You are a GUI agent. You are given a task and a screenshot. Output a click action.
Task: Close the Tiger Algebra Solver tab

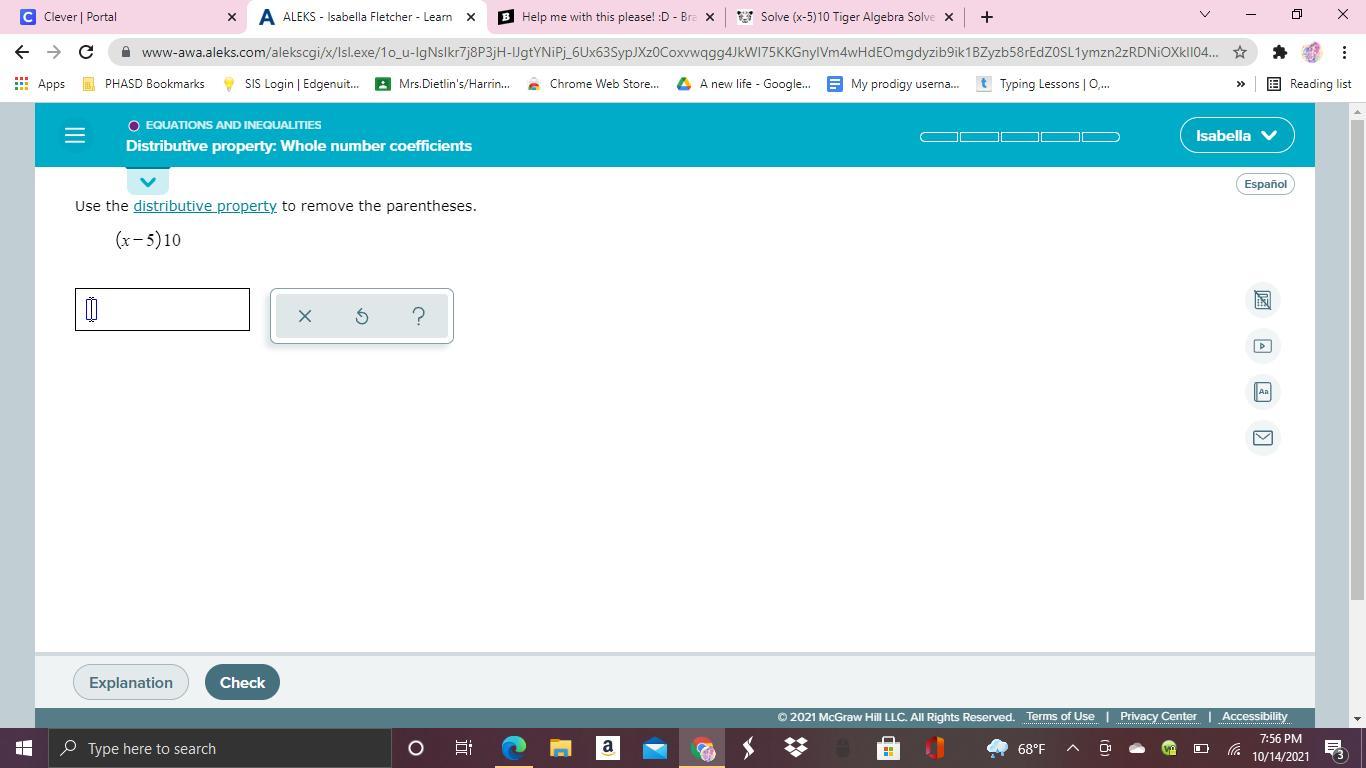[949, 17]
